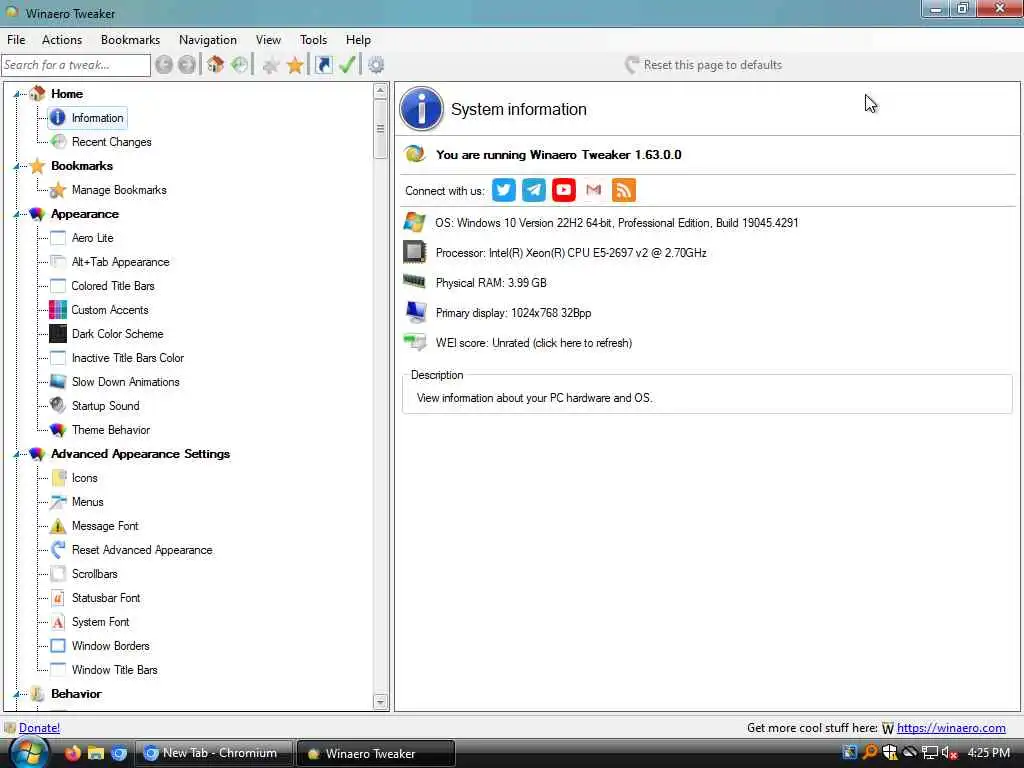Collapse the Behavior tree node
This screenshot has height=768, width=1024.
16,694
